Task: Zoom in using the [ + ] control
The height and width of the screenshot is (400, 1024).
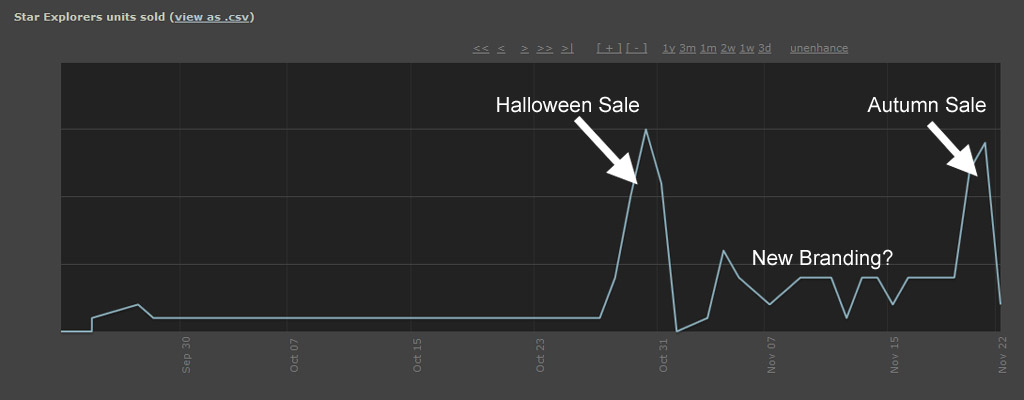Action: point(609,48)
